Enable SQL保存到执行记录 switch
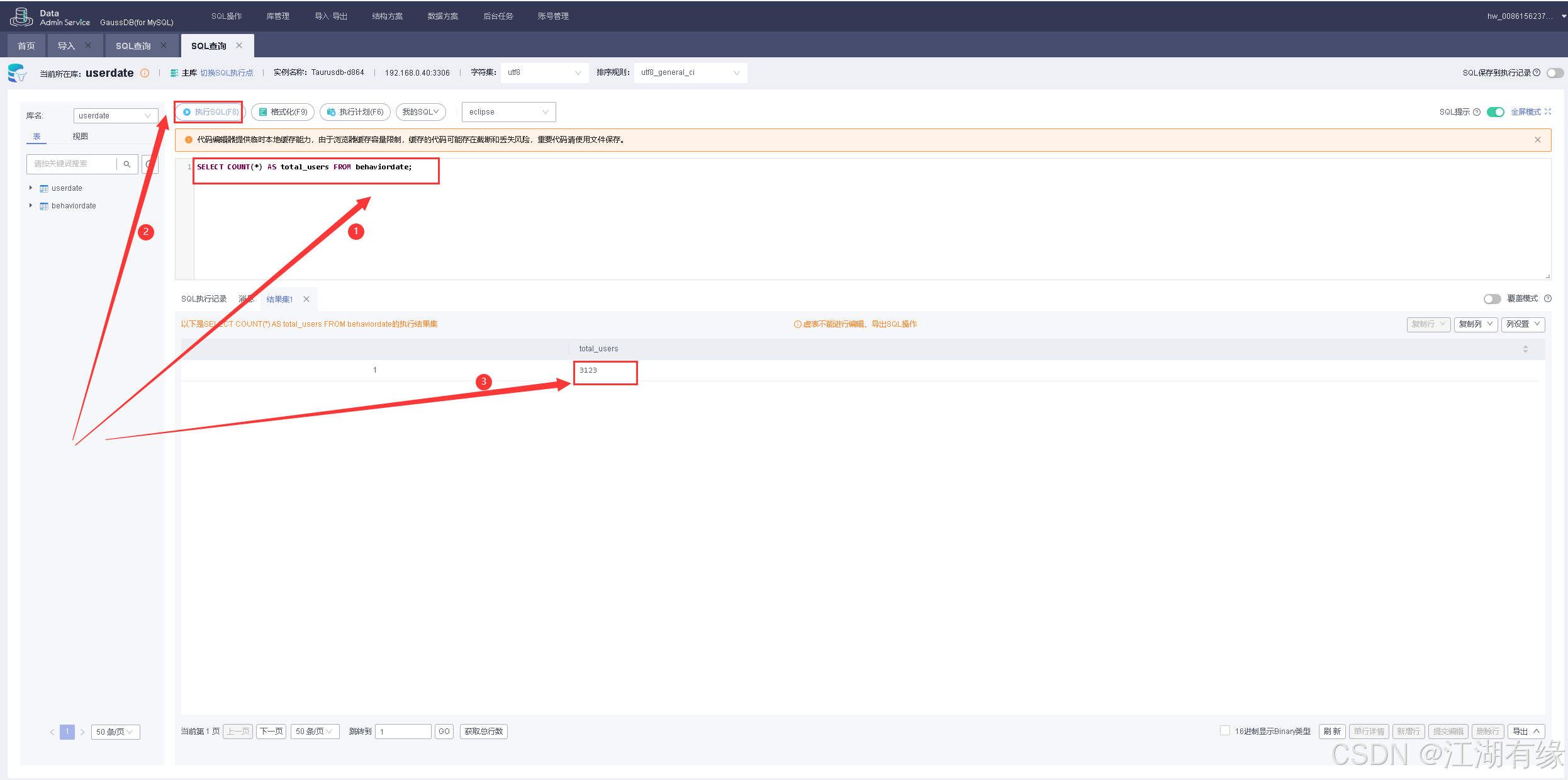The width and height of the screenshot is (1568, 780). coord(1554,73)
